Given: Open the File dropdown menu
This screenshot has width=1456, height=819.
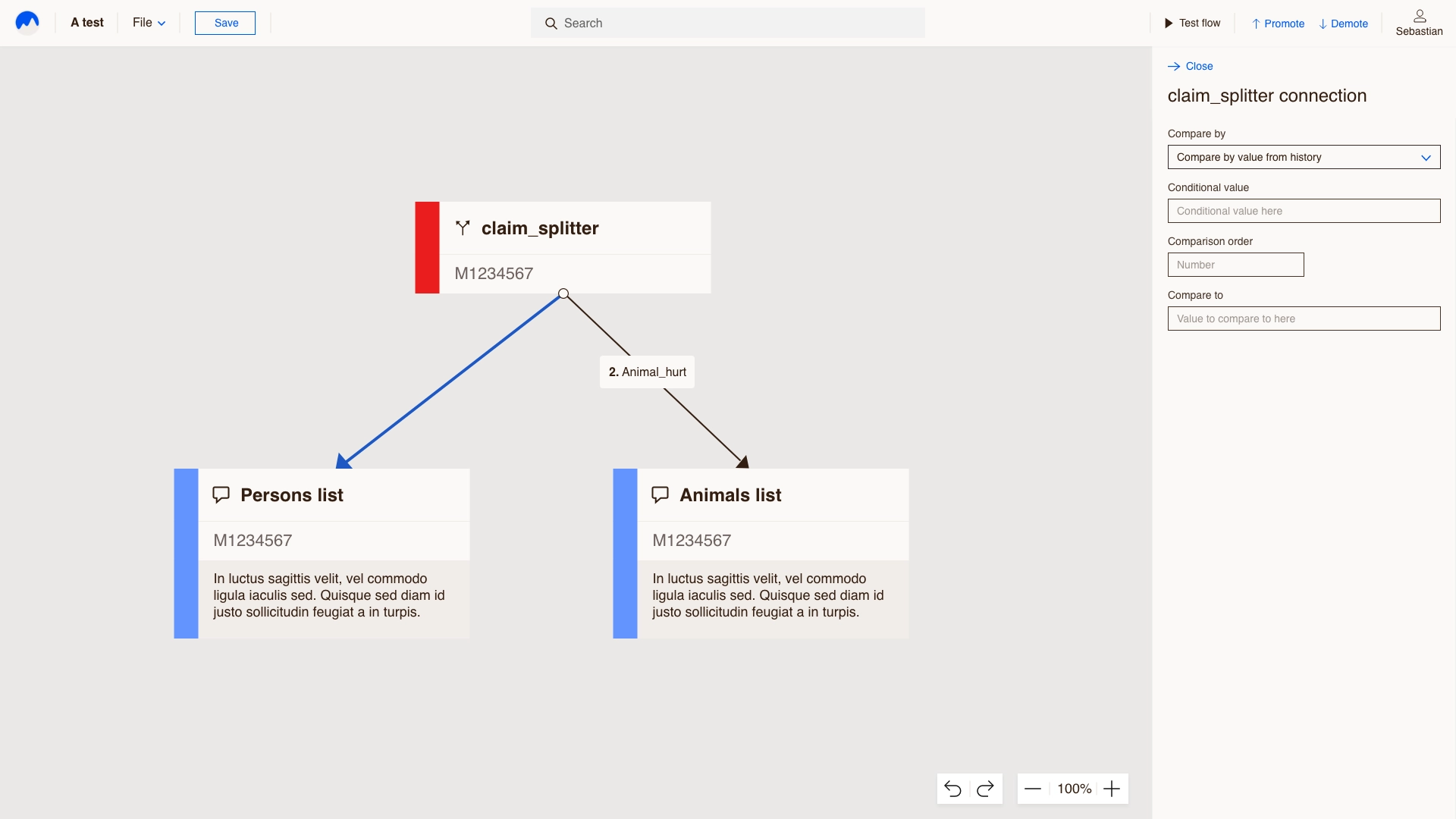Looking at the screenshot, I should click(x=149, y=23).
